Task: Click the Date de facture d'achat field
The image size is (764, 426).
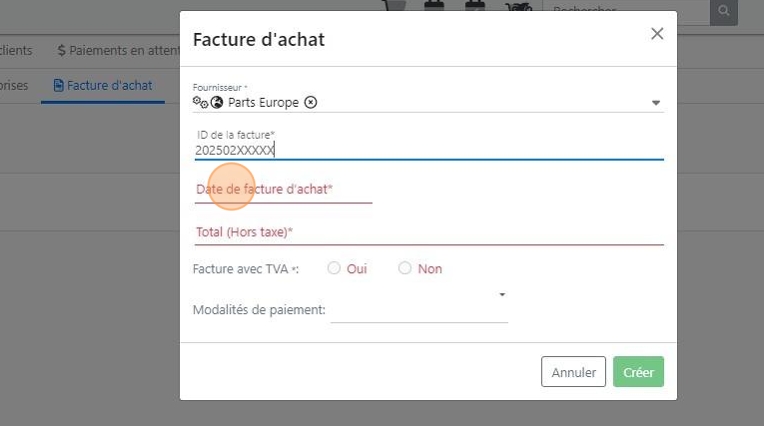Action: [x=284, y=190]
